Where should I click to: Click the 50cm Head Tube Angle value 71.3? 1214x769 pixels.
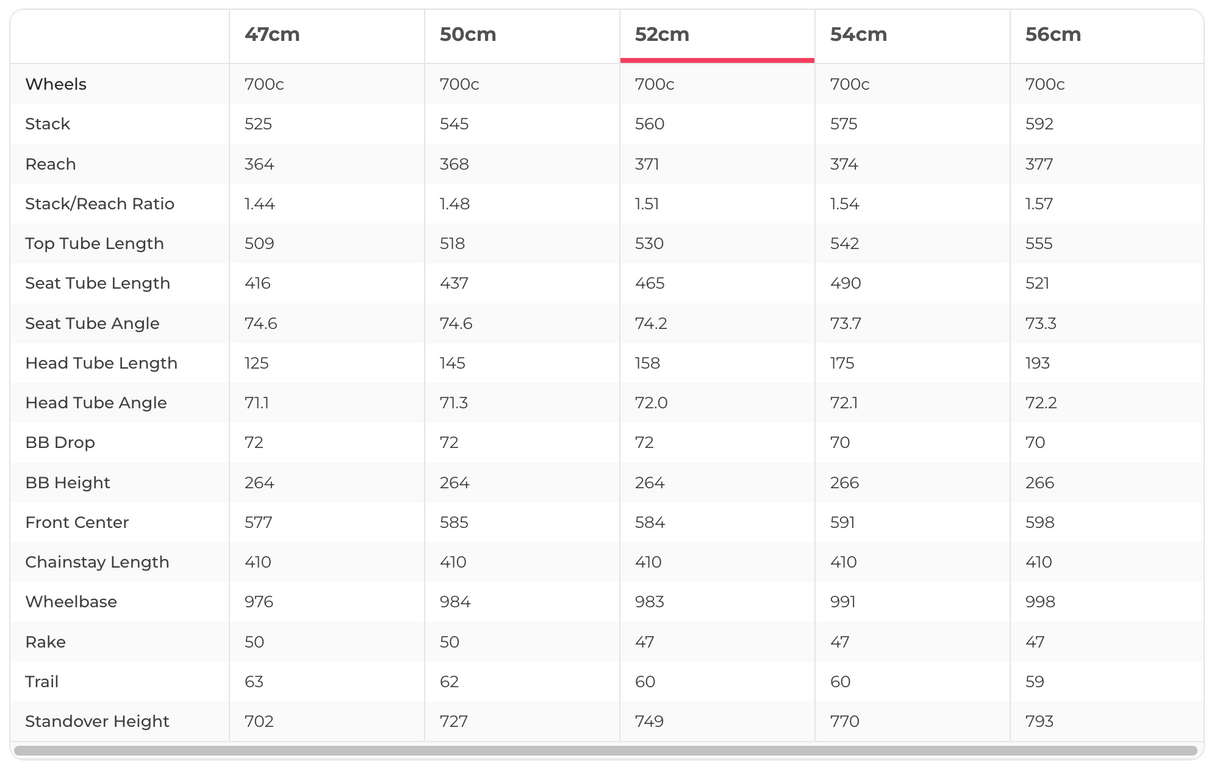(x=454, y=403)
